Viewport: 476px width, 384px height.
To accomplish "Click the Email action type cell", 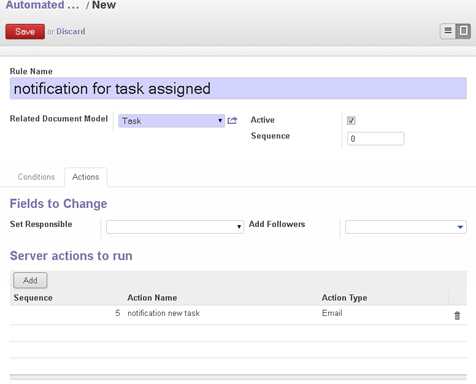I will [x=332, y=313].
